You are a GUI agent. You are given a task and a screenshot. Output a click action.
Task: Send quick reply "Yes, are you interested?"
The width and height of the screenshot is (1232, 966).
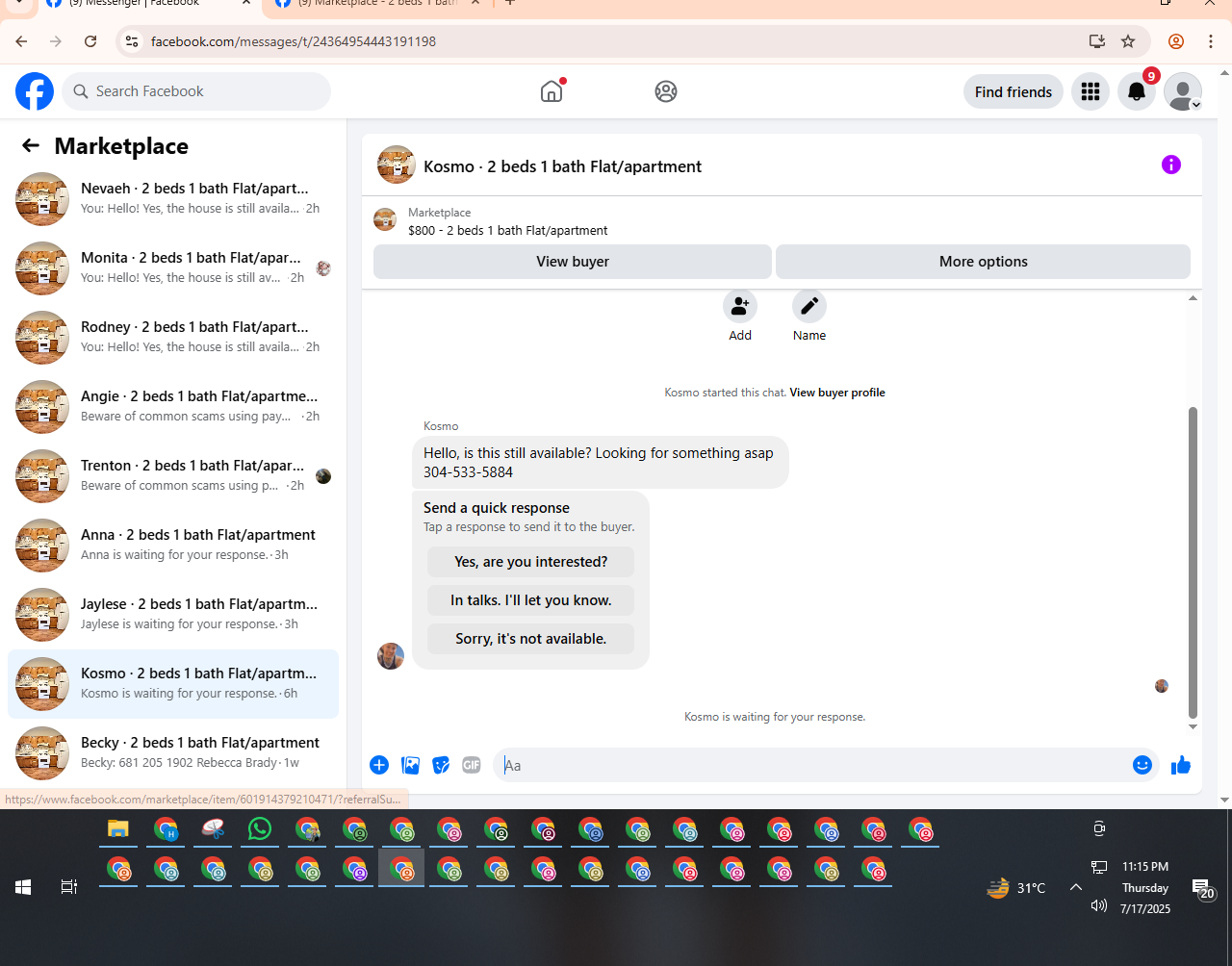tap(531, 562)
